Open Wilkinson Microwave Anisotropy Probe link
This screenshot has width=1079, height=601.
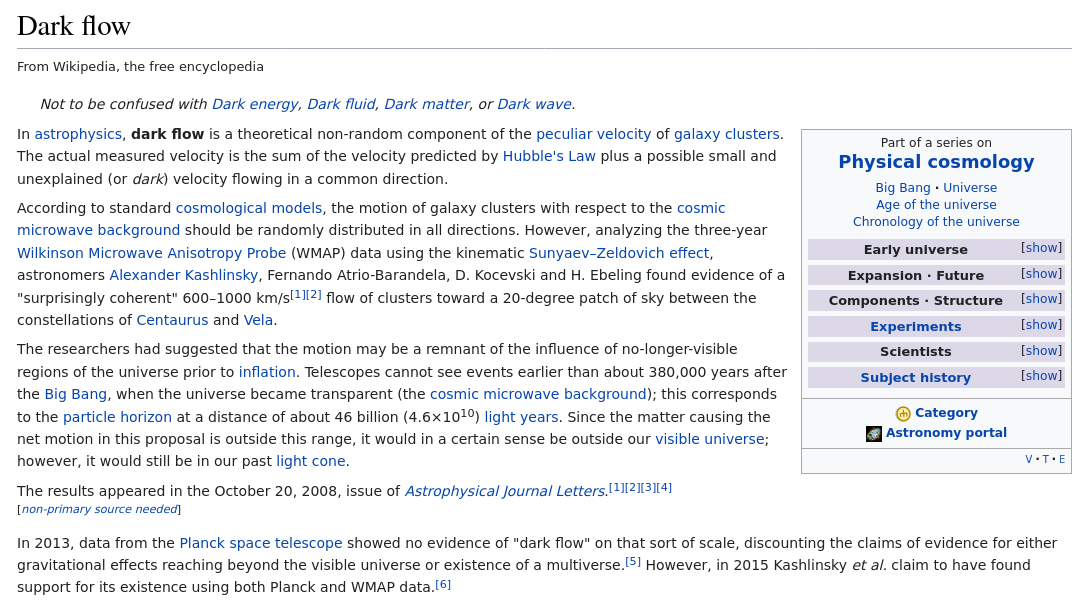[151, 253]
